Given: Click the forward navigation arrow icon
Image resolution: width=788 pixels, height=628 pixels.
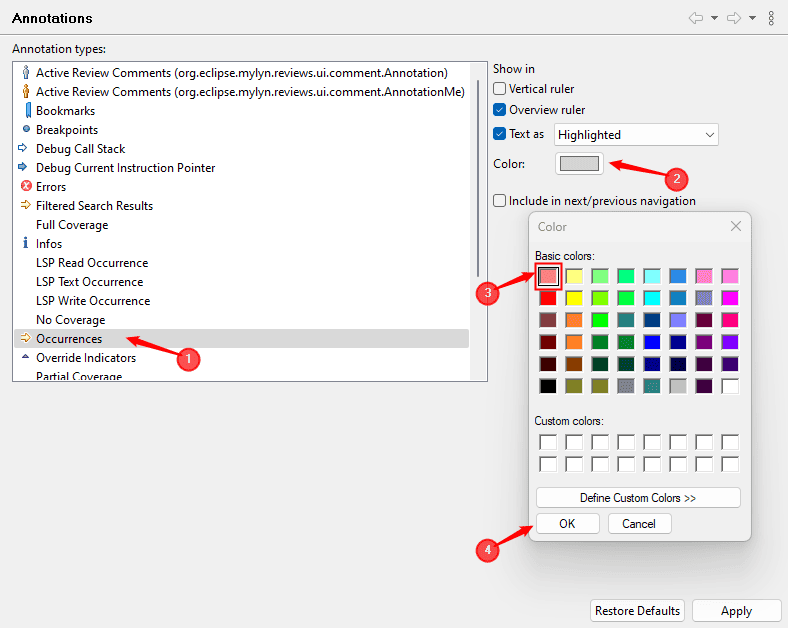Looking at the screenshot, I should pyautogui.click(x=734, y=19).
